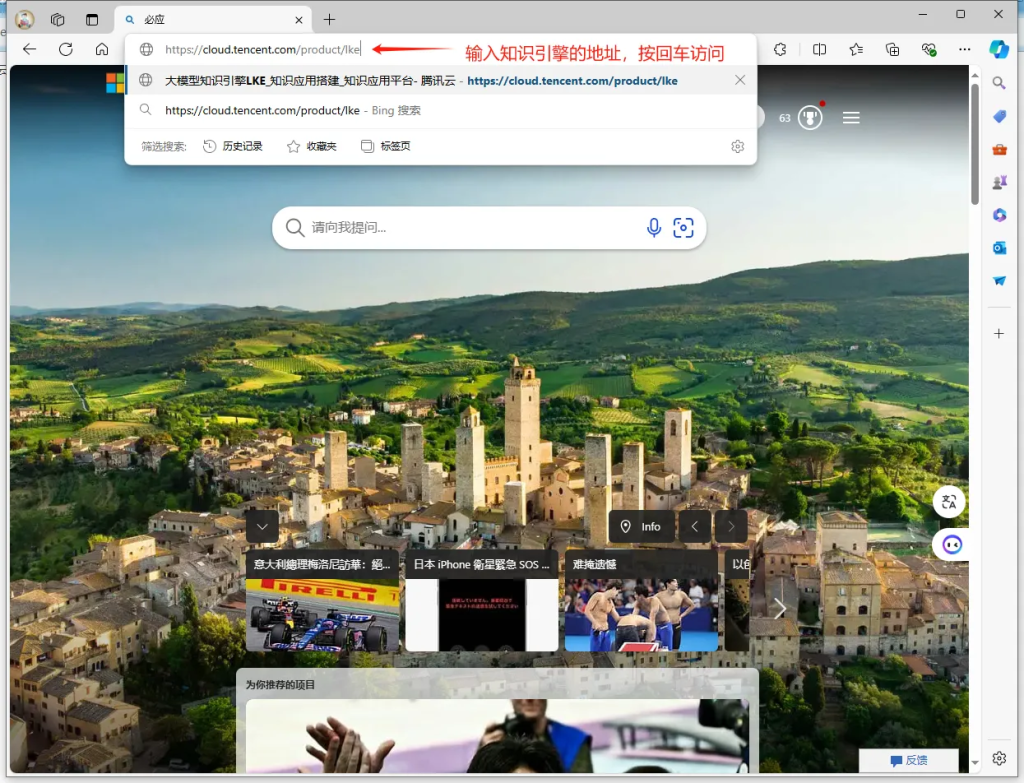This screenshot has width=1024, height=783.
Task: Open the Favorites star list icon
Action: [856, 49]
